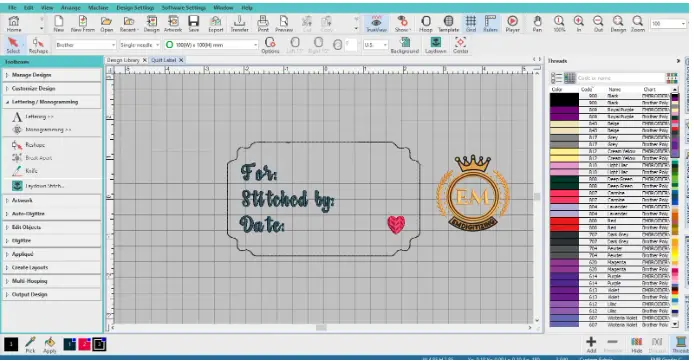Toggle the Grid display
Screen dimensions: 694x363
(471, 23)
